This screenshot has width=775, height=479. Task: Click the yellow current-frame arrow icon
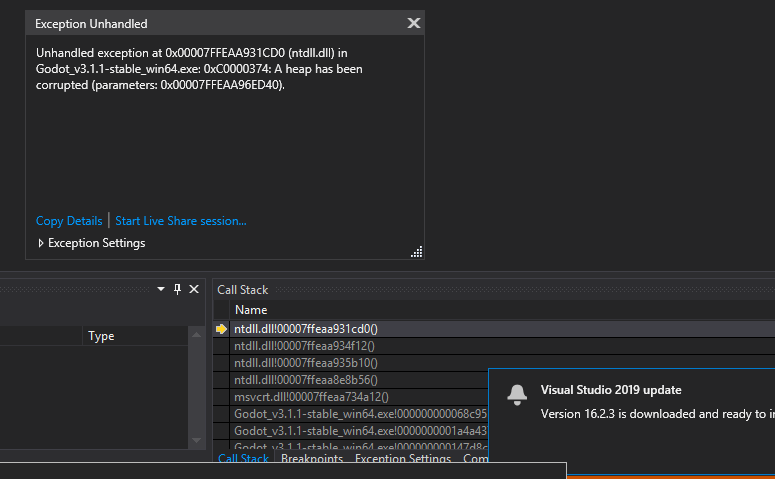coord(221,329)
